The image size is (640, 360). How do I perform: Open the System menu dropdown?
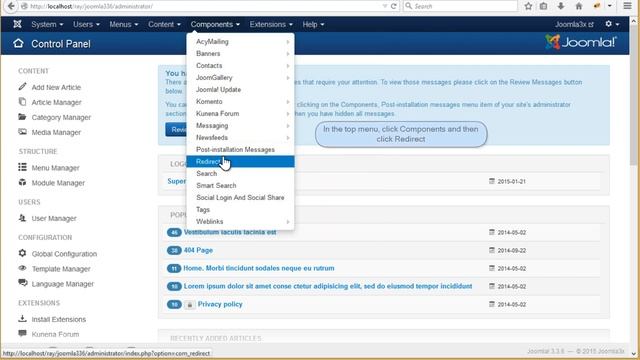point(47,24)
